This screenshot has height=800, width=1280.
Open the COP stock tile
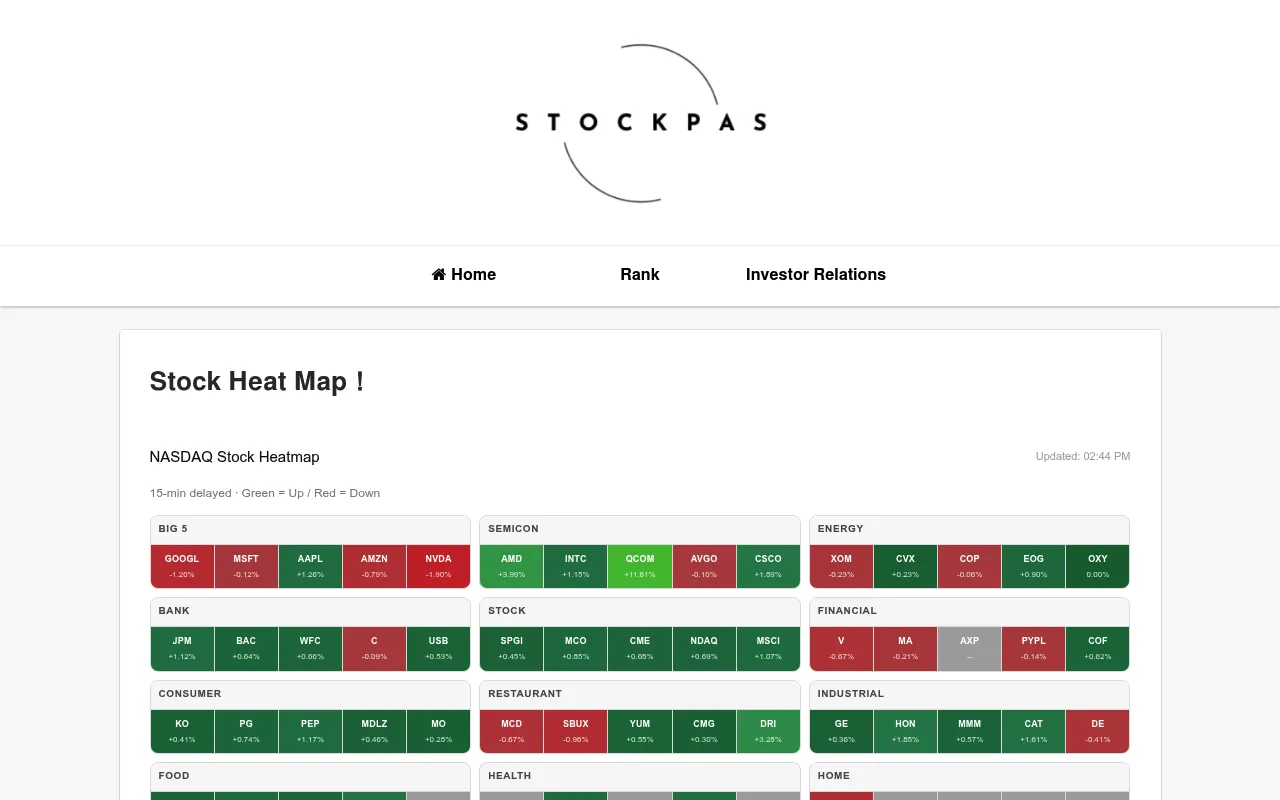click(x=969, y=566)
